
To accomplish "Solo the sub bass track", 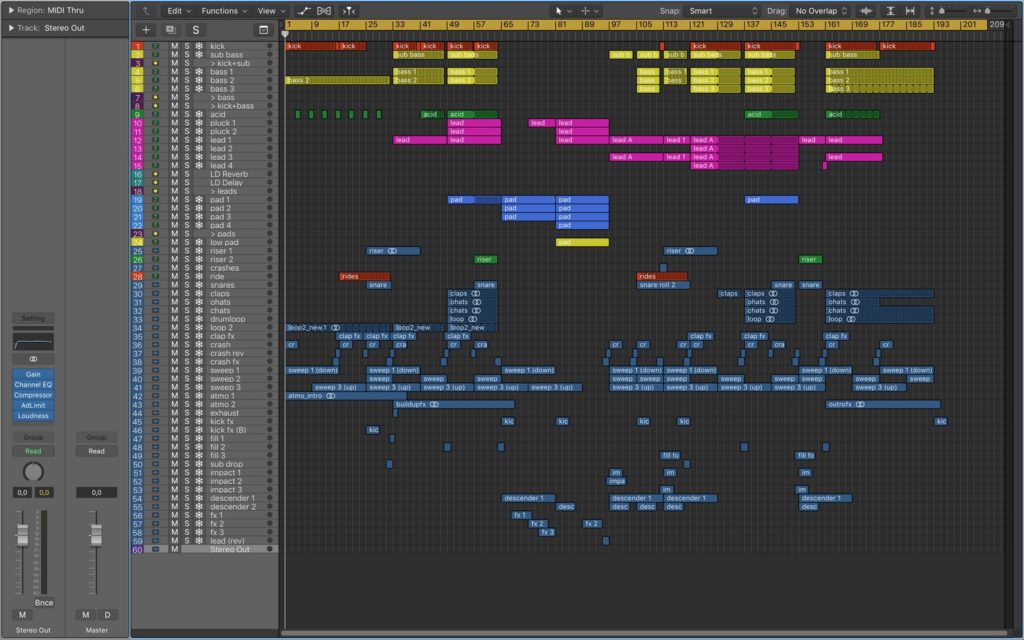I will [x=187, y=55].
